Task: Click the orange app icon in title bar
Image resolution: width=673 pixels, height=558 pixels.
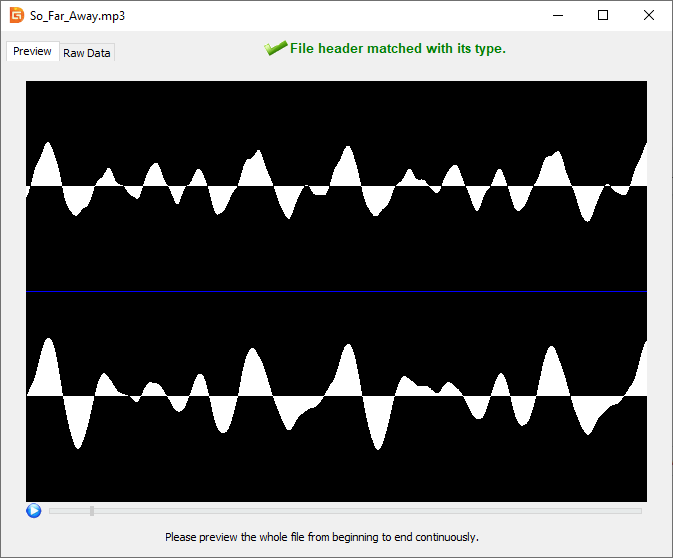Action: click(x=16, y=16)
